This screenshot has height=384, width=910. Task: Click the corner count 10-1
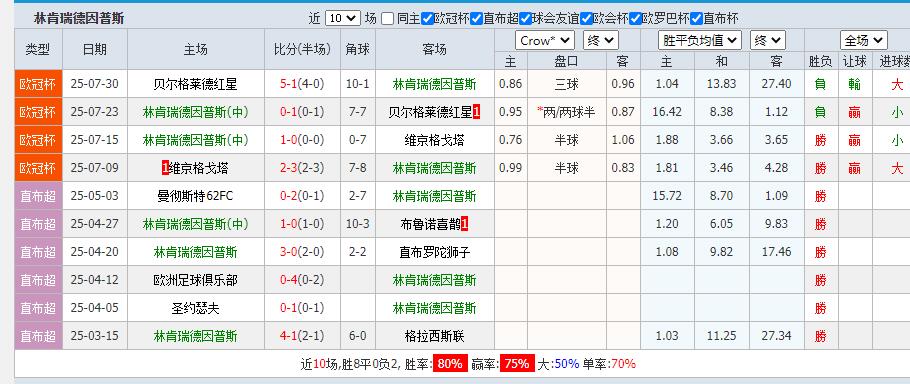[x=358, y=84]
